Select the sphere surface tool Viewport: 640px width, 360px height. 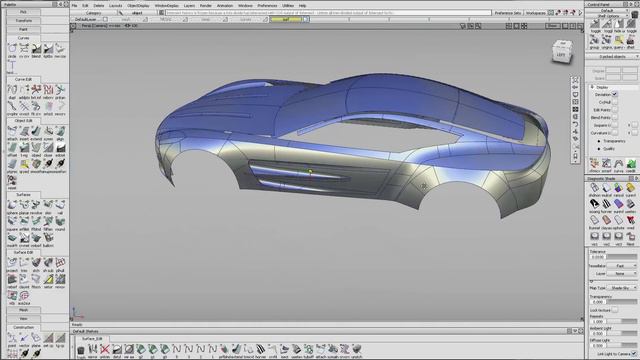click(x=12, y=205)
